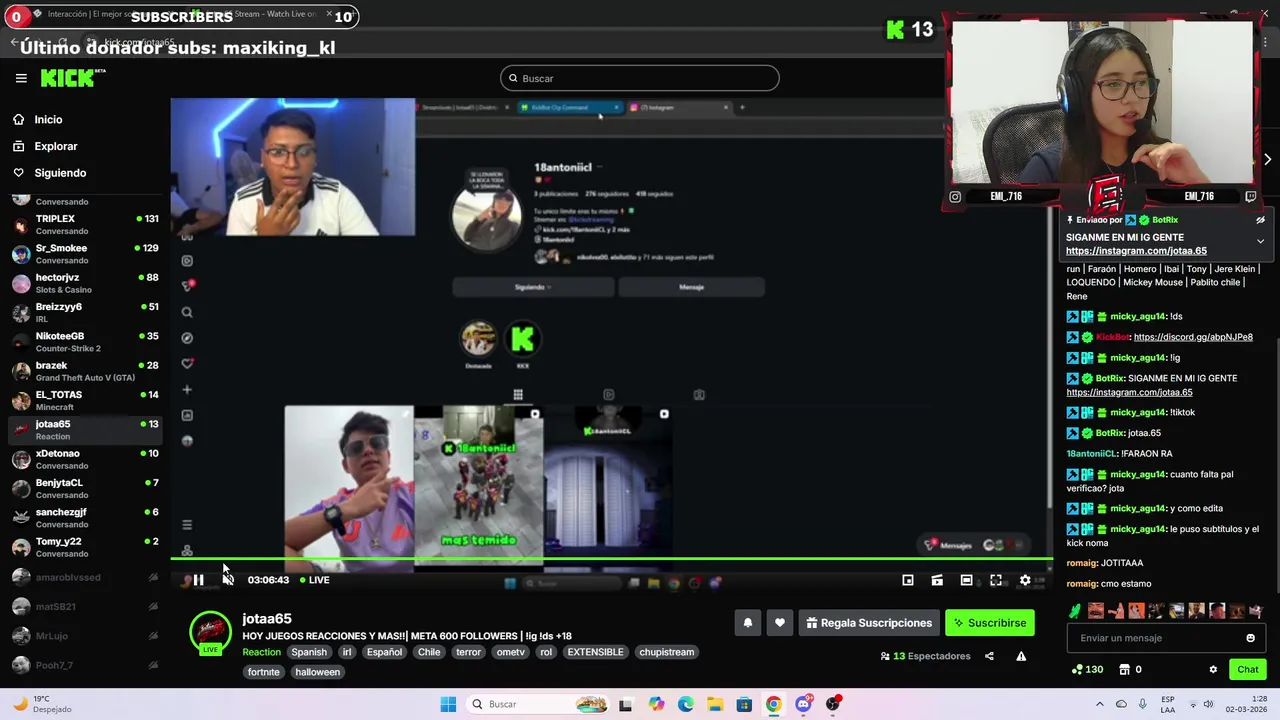Click jotaa65 channel avatar

[210, 632]
